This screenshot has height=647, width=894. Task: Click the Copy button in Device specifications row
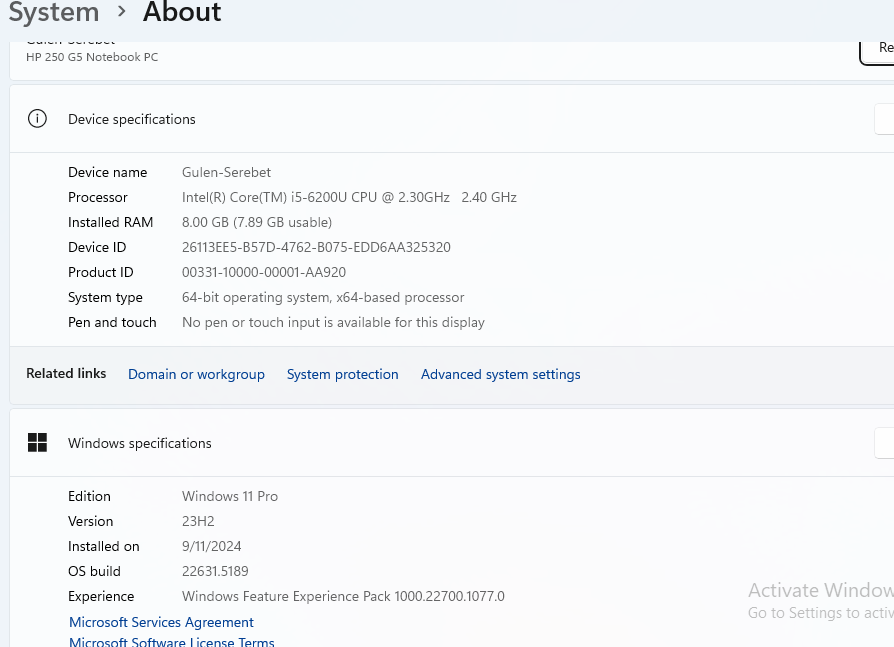[x=884, y=119]
